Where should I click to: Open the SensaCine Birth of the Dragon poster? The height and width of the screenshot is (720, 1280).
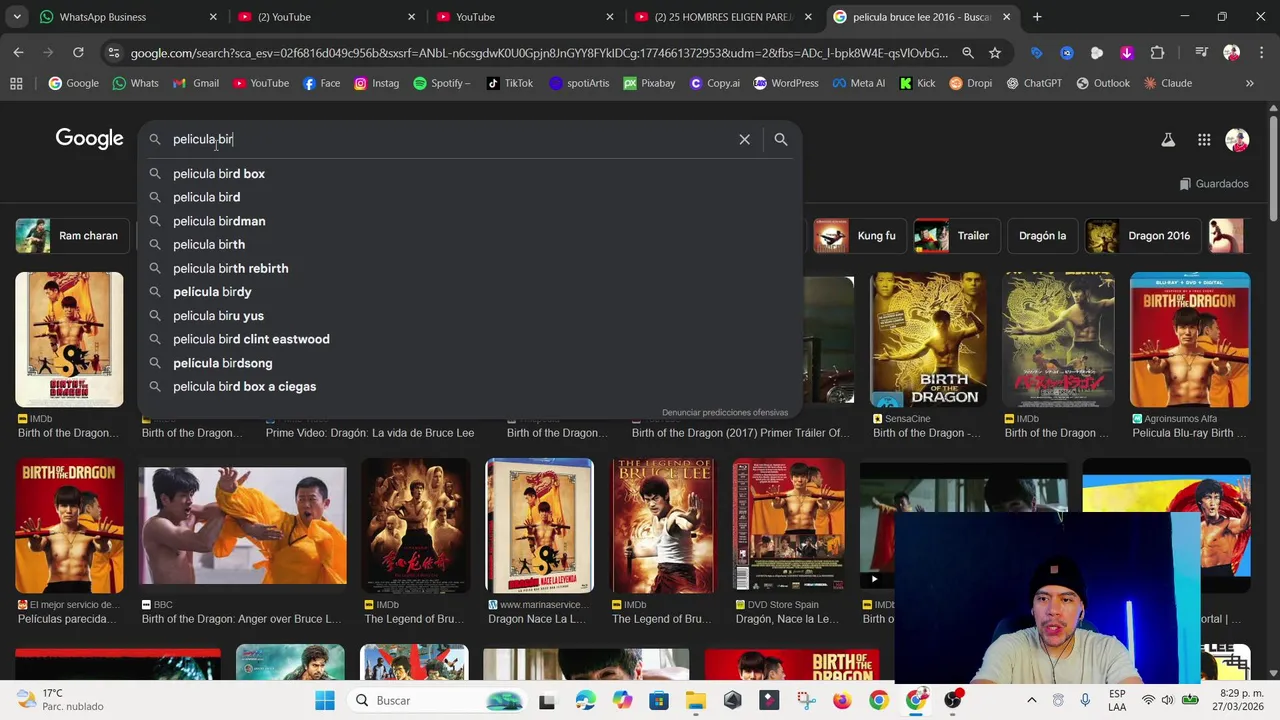click(928, 340)
